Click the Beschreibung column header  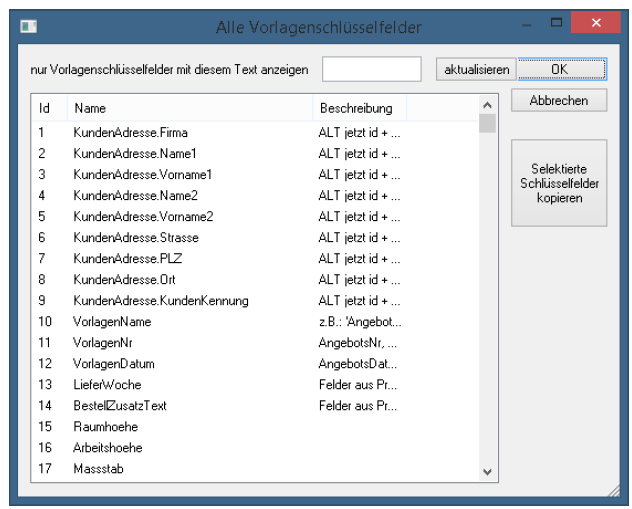[x=356, y=108]
